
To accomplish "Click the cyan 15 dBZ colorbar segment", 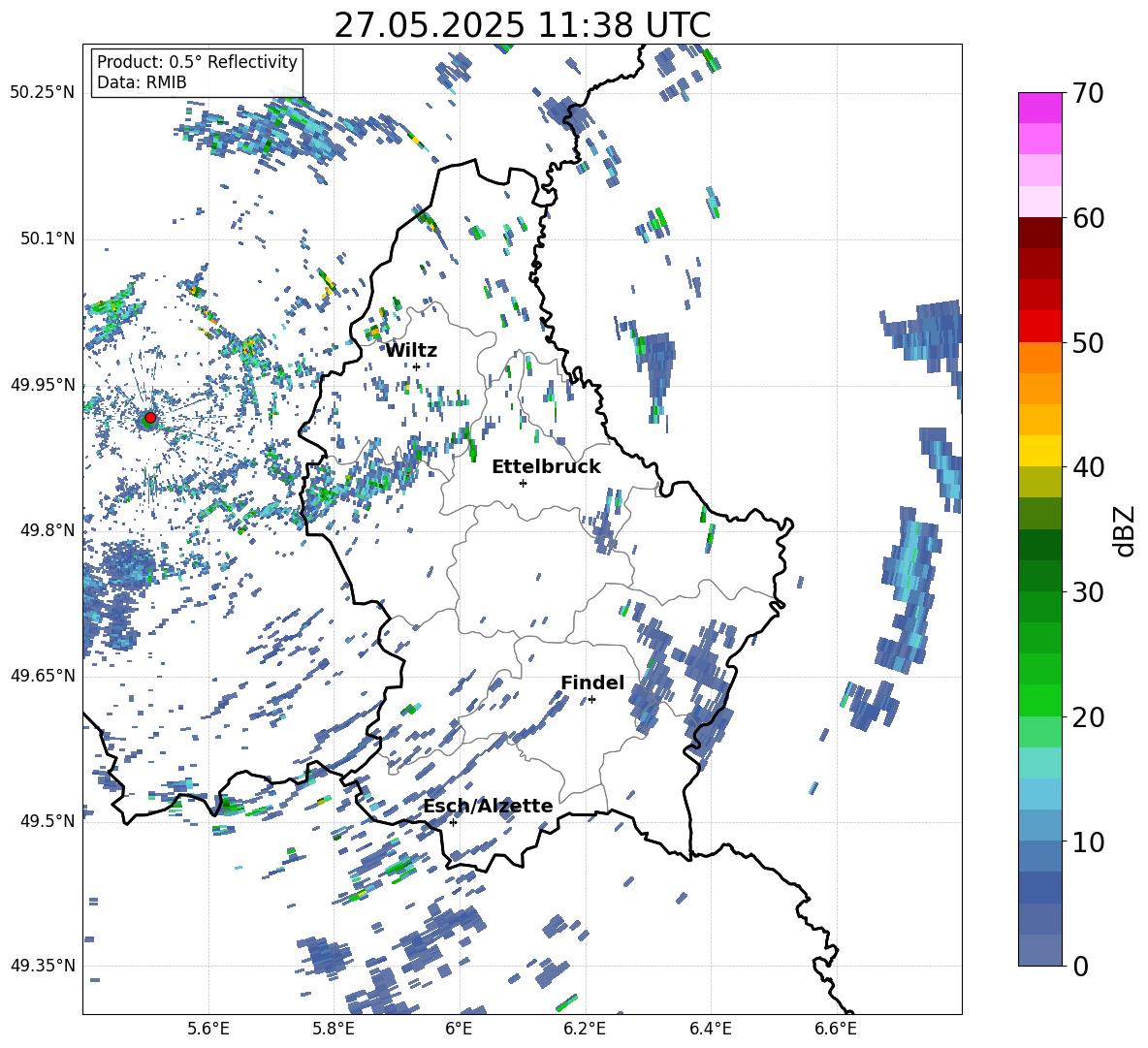I will click(x=1039, y=763).
